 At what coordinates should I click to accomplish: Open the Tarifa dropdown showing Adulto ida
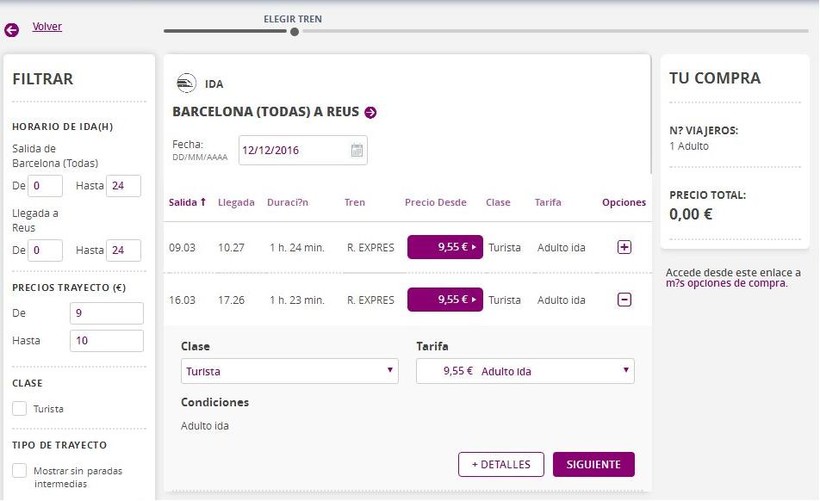point(525,371)
